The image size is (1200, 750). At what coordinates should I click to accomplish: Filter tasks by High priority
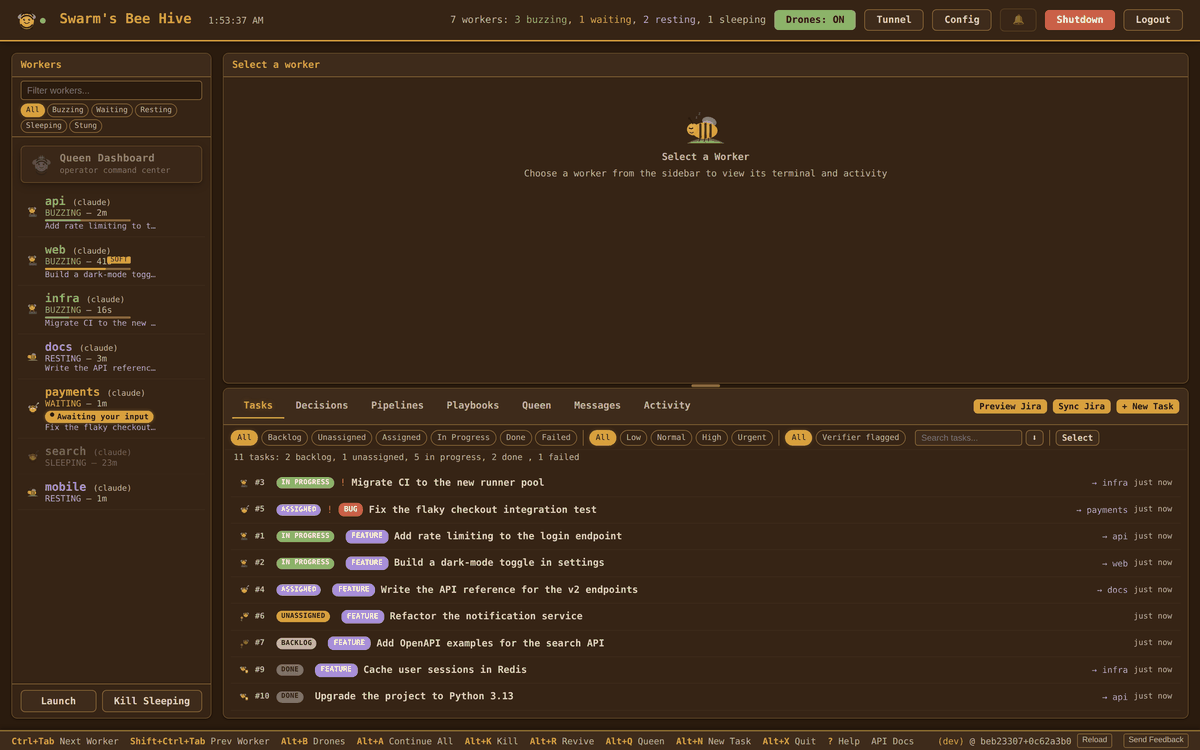pyautogui.click(x=711, y=438)
